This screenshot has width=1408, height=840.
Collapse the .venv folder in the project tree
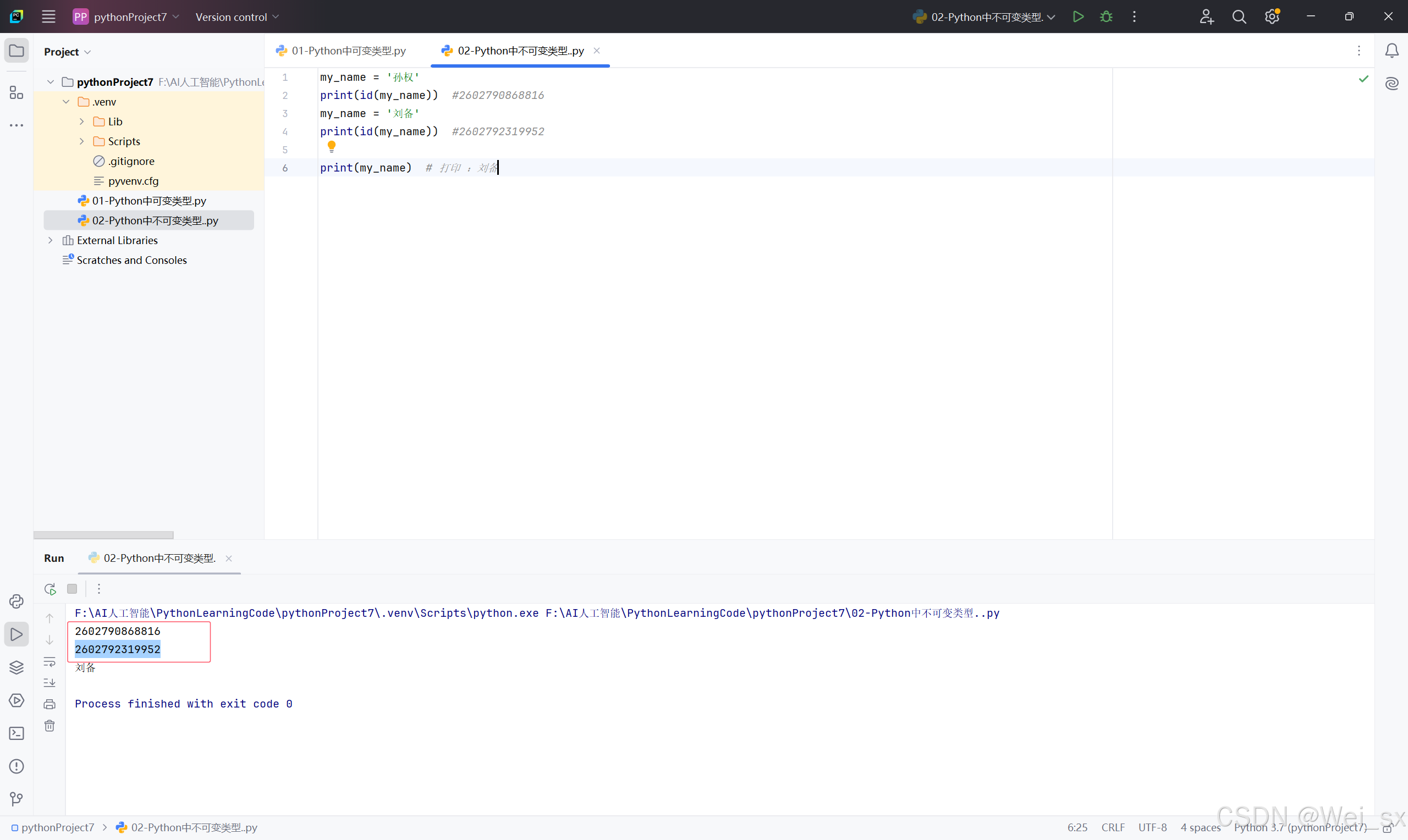[x=66, y=101]
